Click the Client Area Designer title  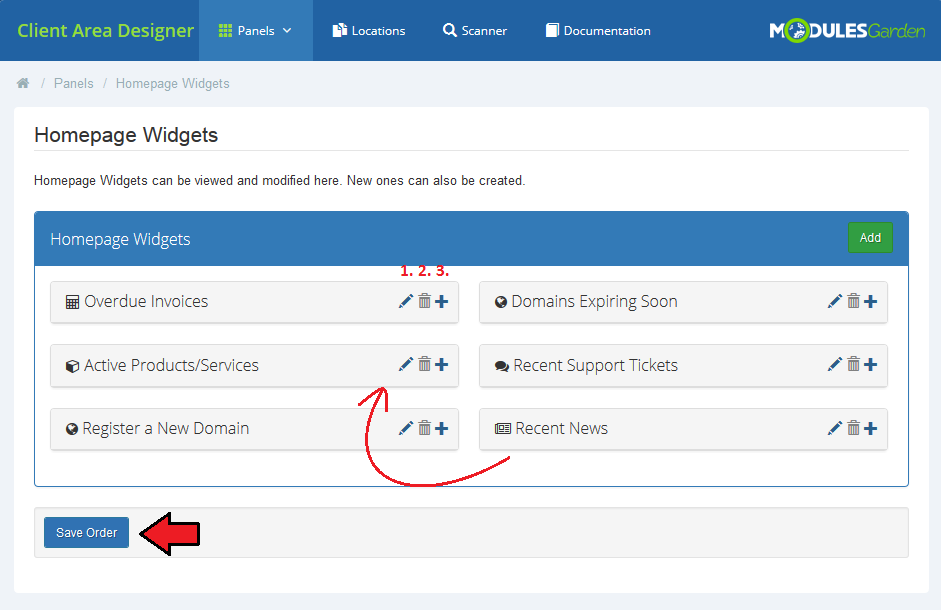pyautogui.click(x=106, y=31)
